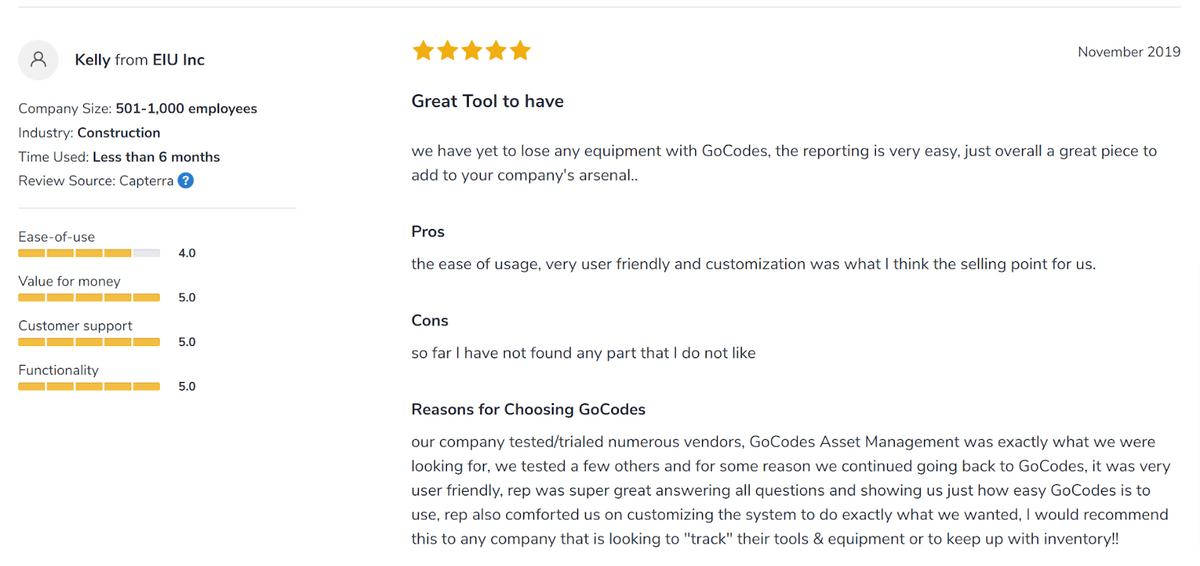Click the November 2019 review date
The width and height of the screenshot is (1200, 566).
coord(1129,52)
